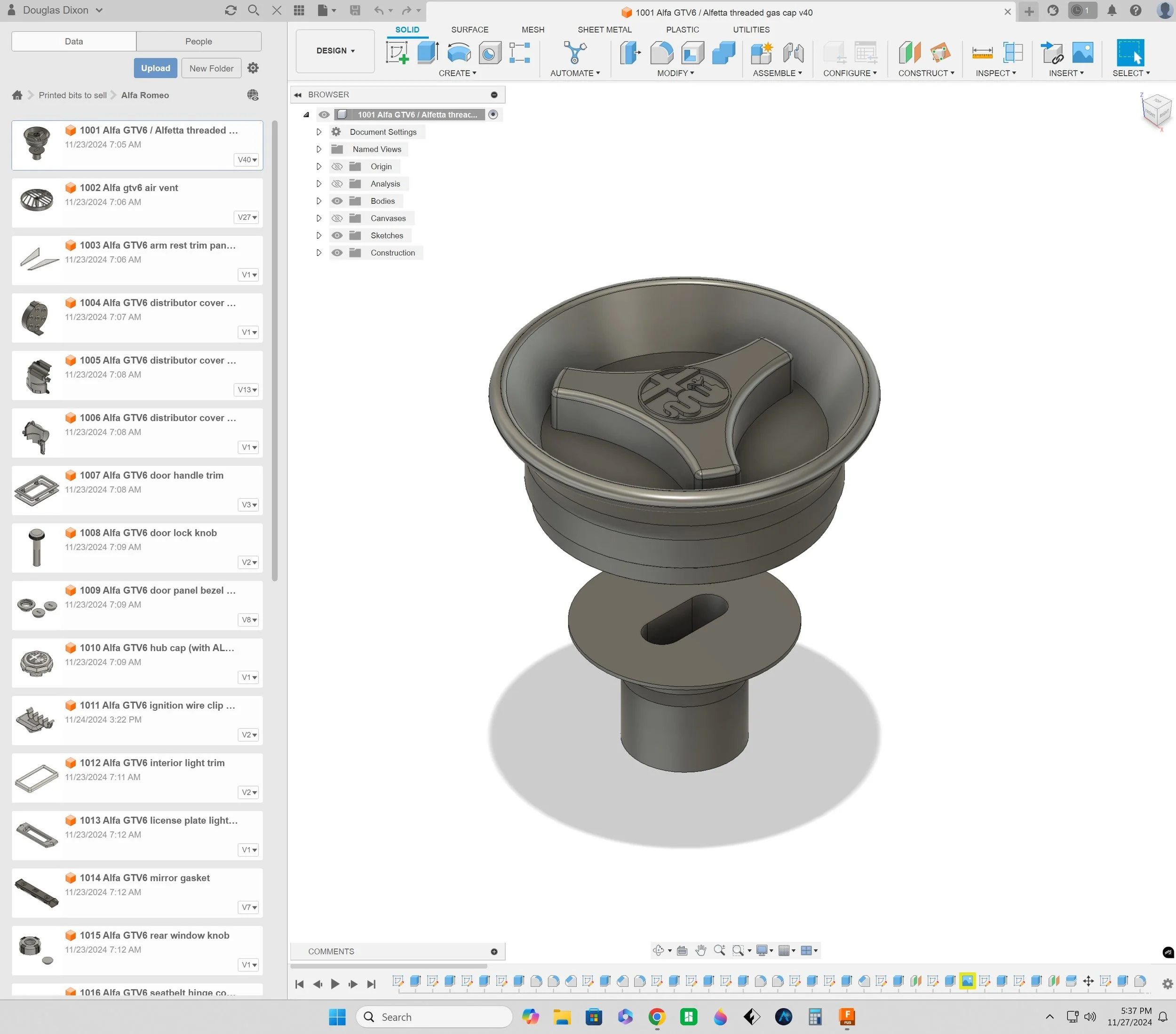
Task: Expand the Named Views node
Action: point(319,149)
